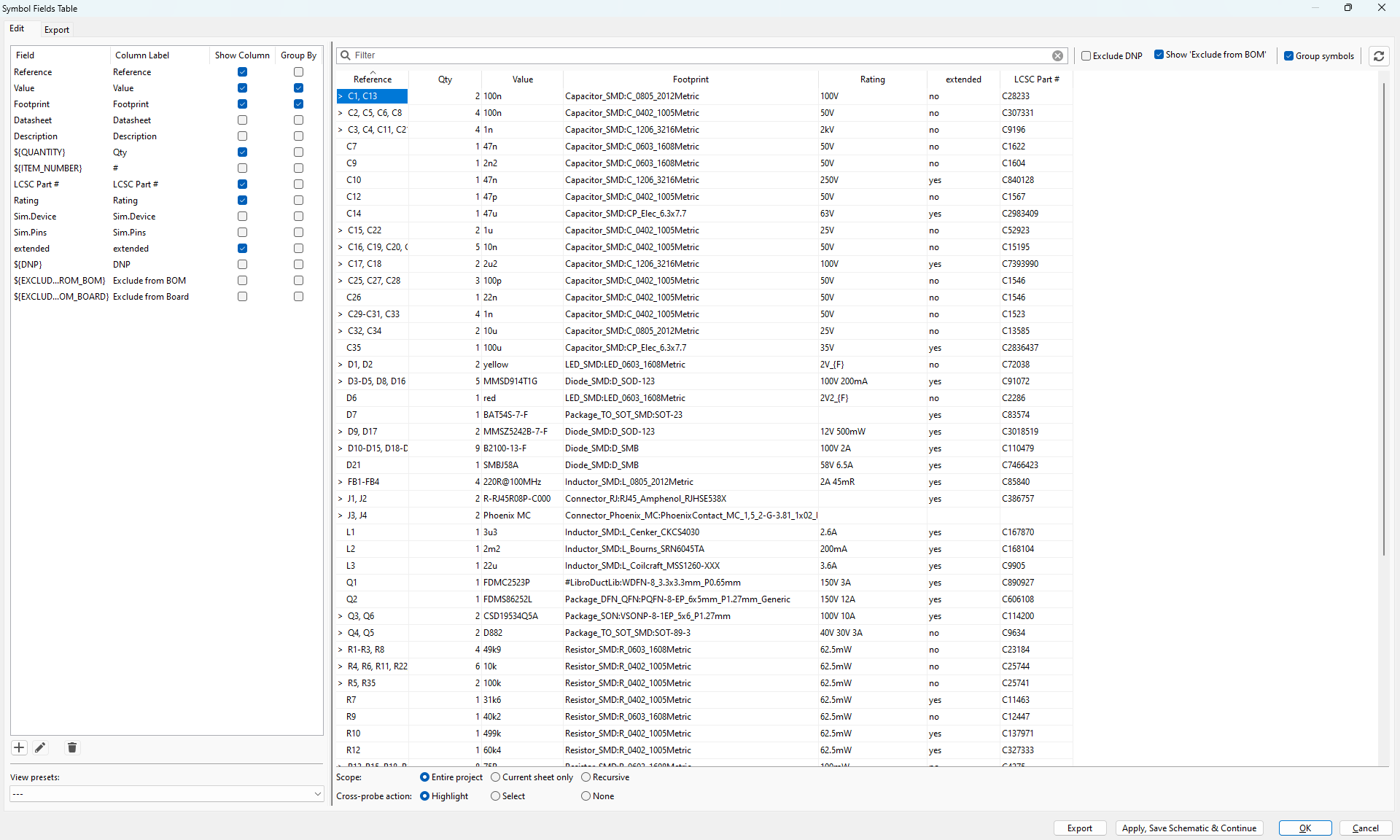This screenshot has width=1400, height=840.
Task: Toggle Show 'Exclude from BOM' checkbox
Action: click(1159, 55)
